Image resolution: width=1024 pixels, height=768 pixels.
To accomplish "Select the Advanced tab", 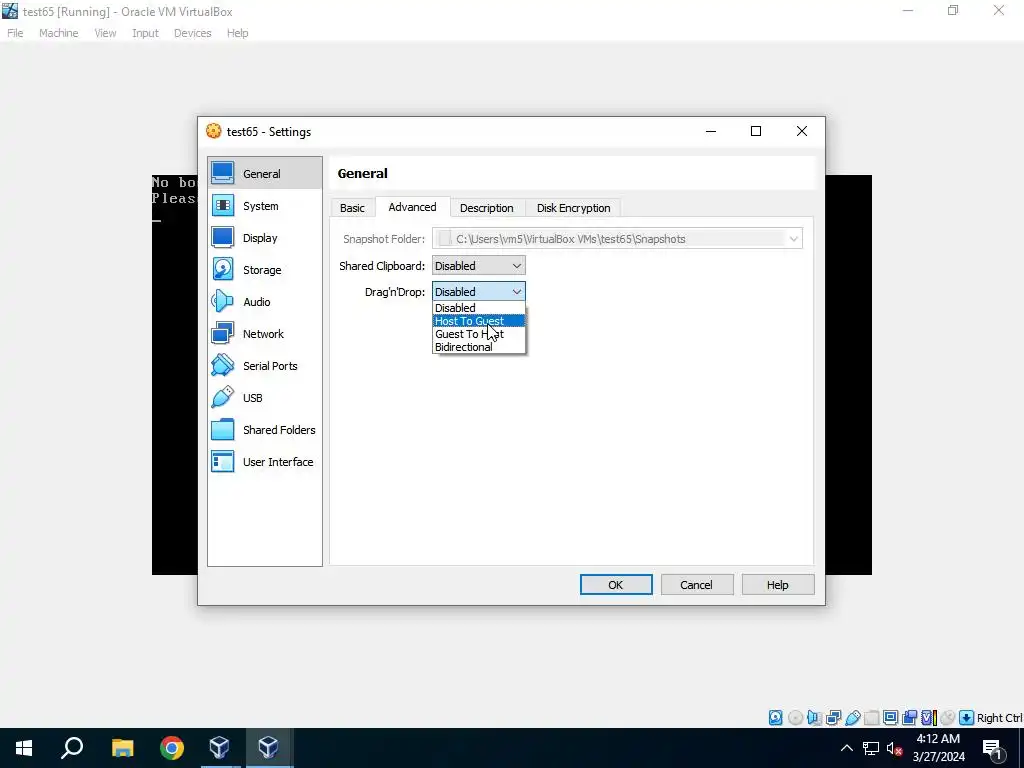I will [x=412, y=207].
